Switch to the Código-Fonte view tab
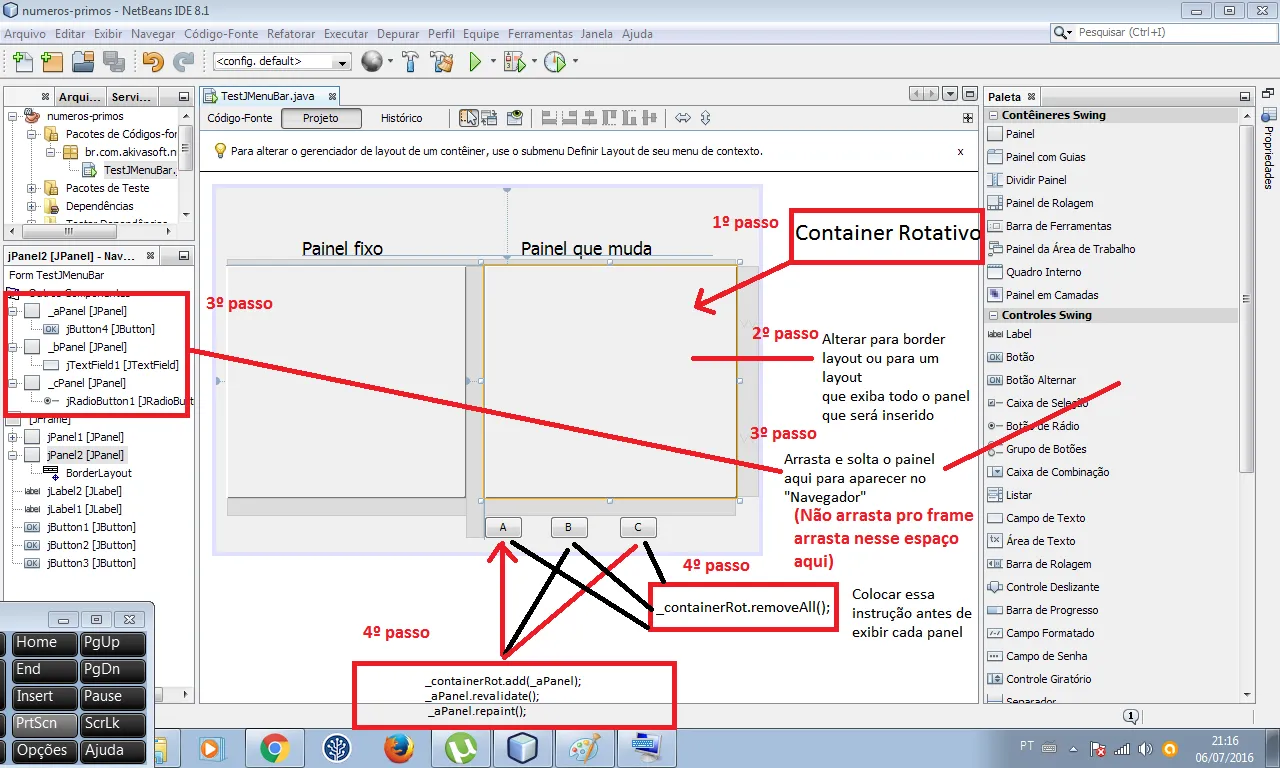 pyautogui.click(x=239, y=118)
